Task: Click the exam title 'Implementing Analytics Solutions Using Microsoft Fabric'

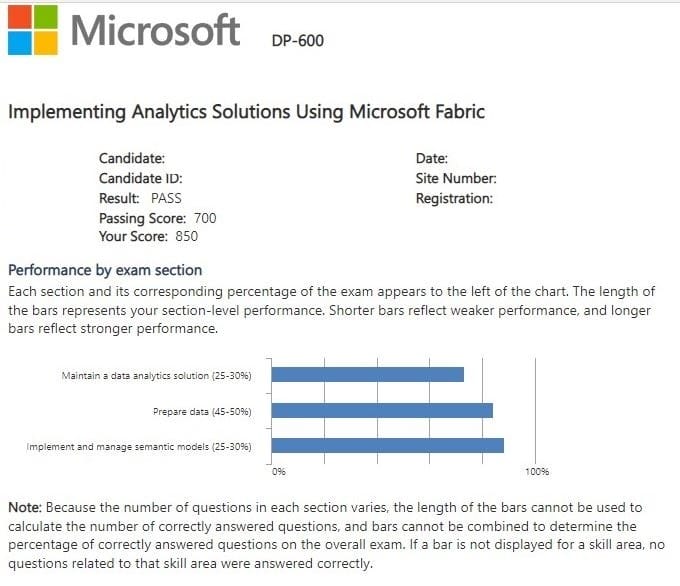Action: [246, 112]
